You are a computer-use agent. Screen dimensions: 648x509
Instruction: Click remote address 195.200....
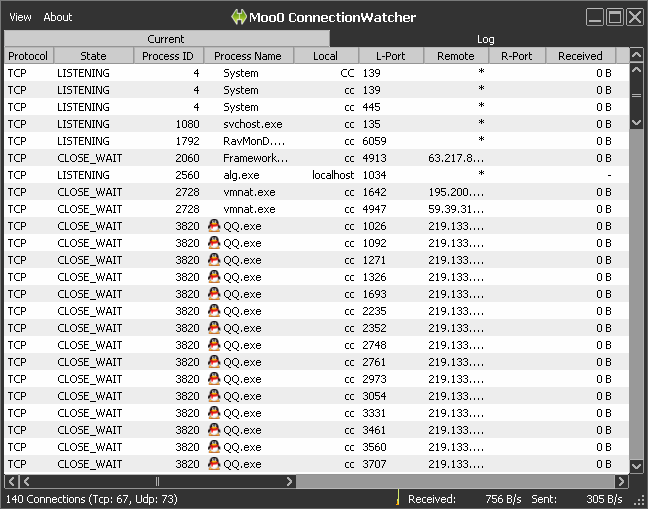pyautogui.click(x=456, y=192)
